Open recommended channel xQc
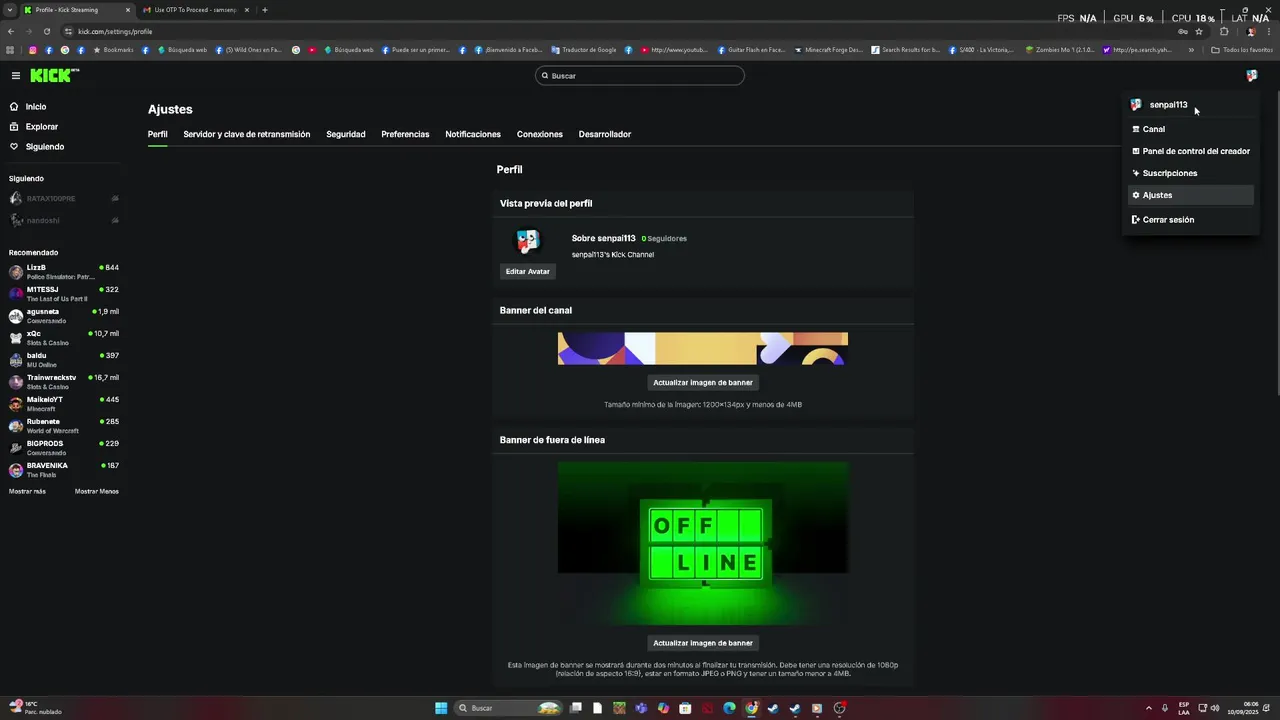The width and height of the screenshot is (1280, 720). 64,338
